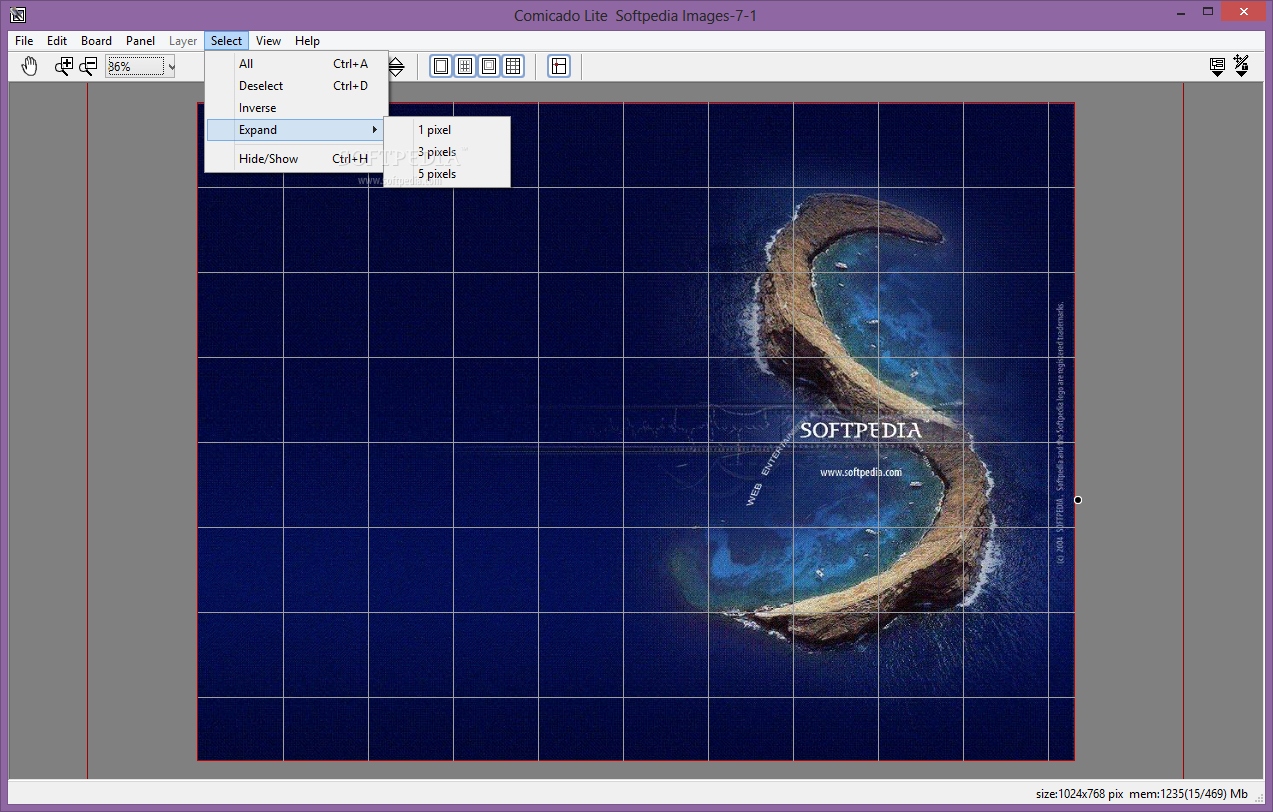Click the Zoom Out magnifier icon
The height and width of the screenshot is (812, 1273).
(x=88, y=67)
